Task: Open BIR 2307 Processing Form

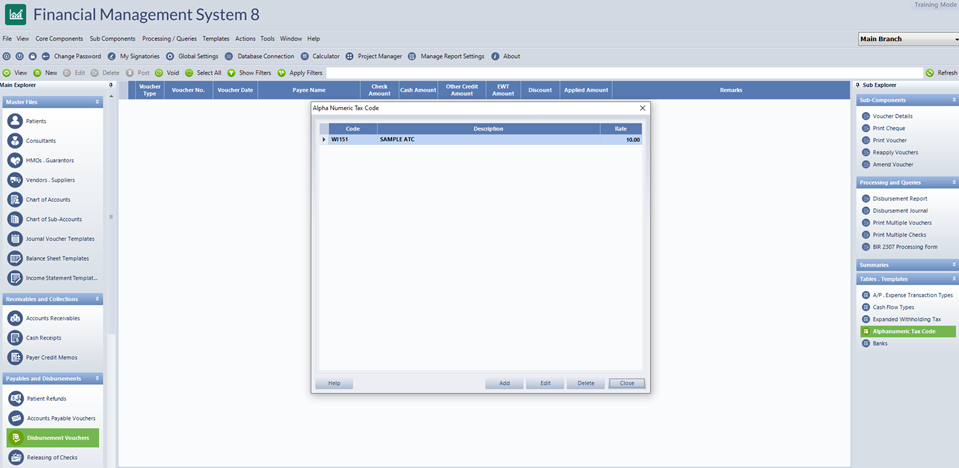Action: coord(904,246)
